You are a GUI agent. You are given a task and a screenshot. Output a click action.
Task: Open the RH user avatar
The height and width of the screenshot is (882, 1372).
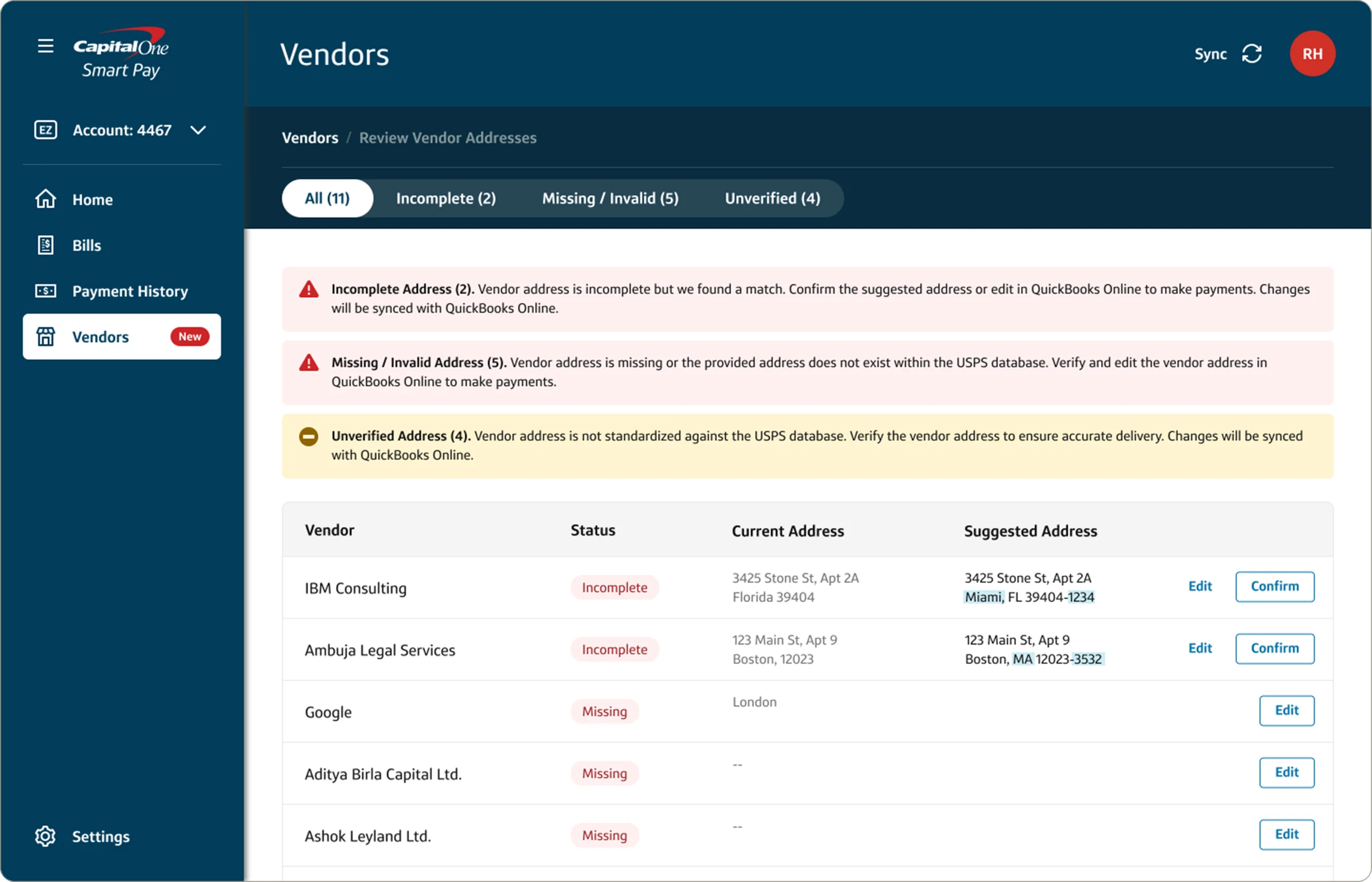[x=1313, y=54]
